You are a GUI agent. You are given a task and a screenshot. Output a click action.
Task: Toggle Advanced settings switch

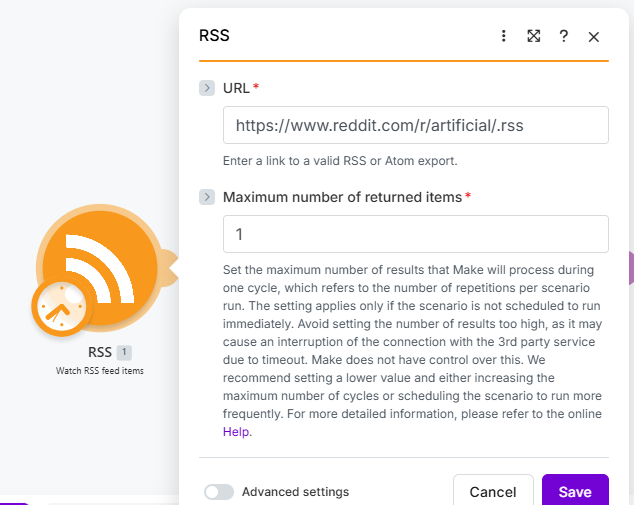click(219, 492)
